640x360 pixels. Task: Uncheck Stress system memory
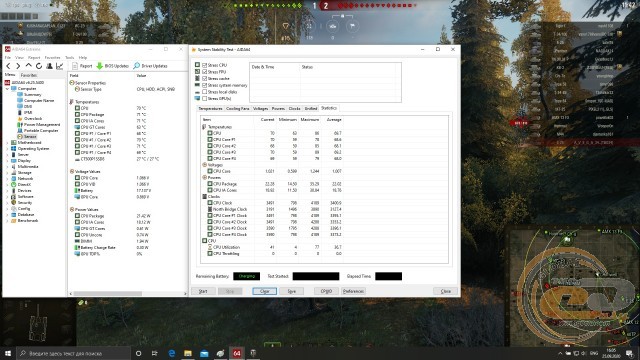(x=205, y=85)
